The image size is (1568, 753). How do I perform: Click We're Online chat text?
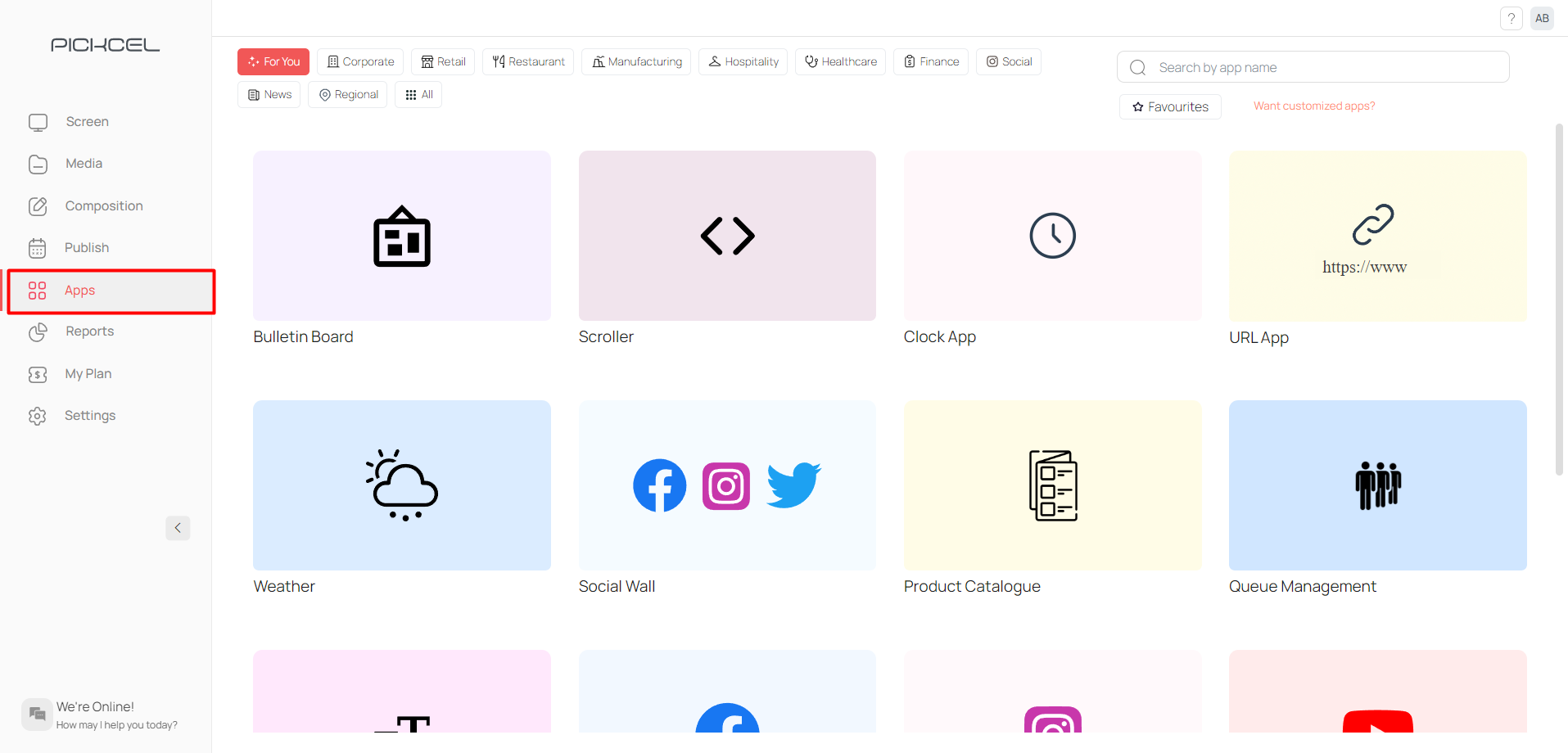[x=95, y=707]
